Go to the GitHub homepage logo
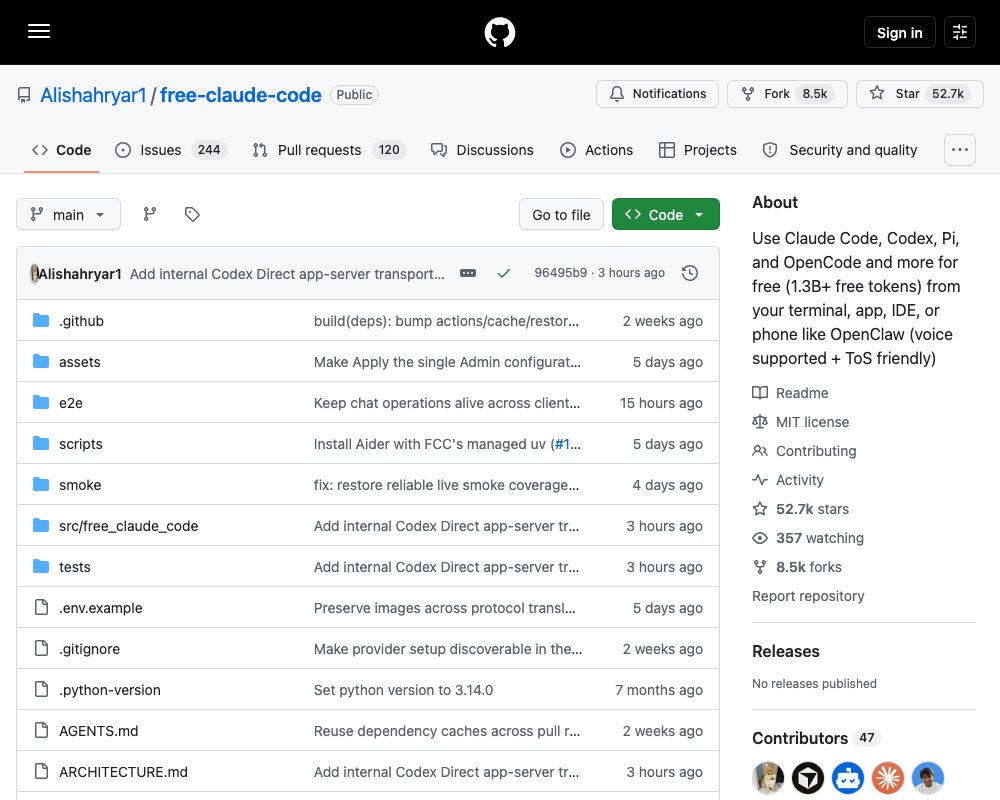The width and height of the screenshot is (1000, 800). click(499, 33)
